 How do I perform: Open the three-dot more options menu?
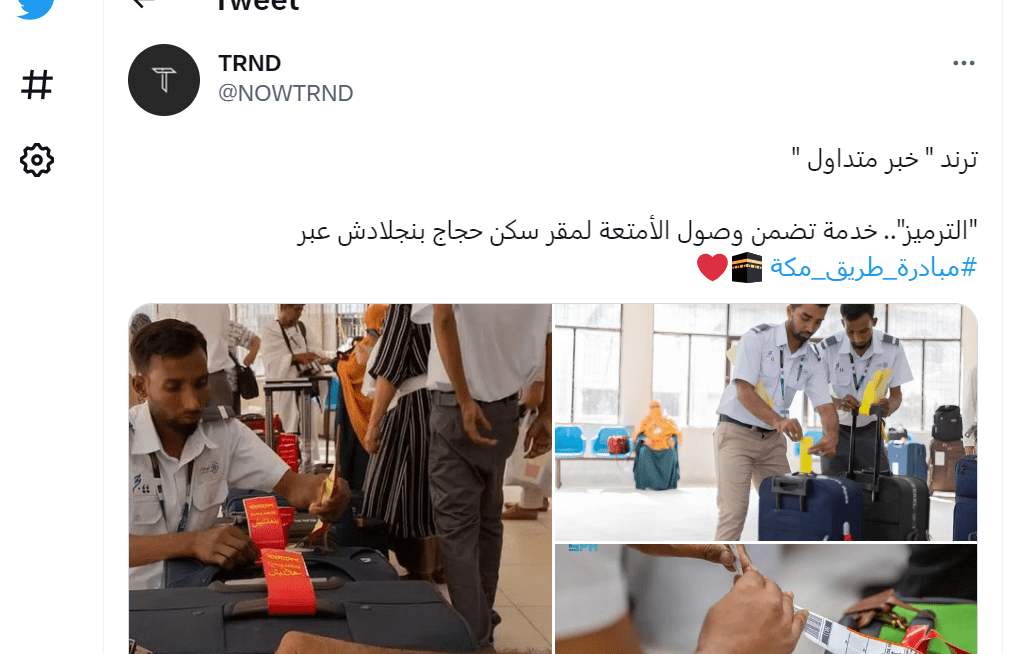point(963,63)
